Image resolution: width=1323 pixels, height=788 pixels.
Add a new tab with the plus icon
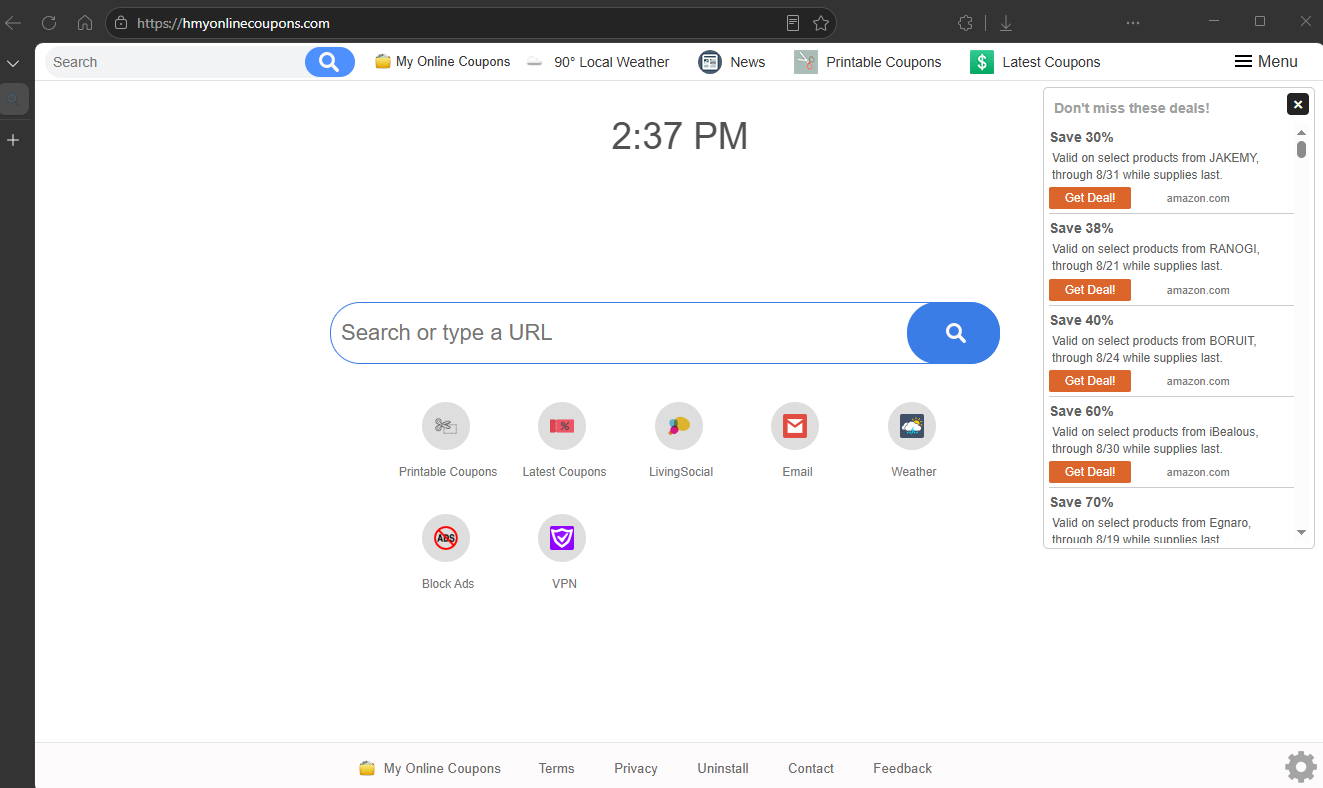(13, 140)
